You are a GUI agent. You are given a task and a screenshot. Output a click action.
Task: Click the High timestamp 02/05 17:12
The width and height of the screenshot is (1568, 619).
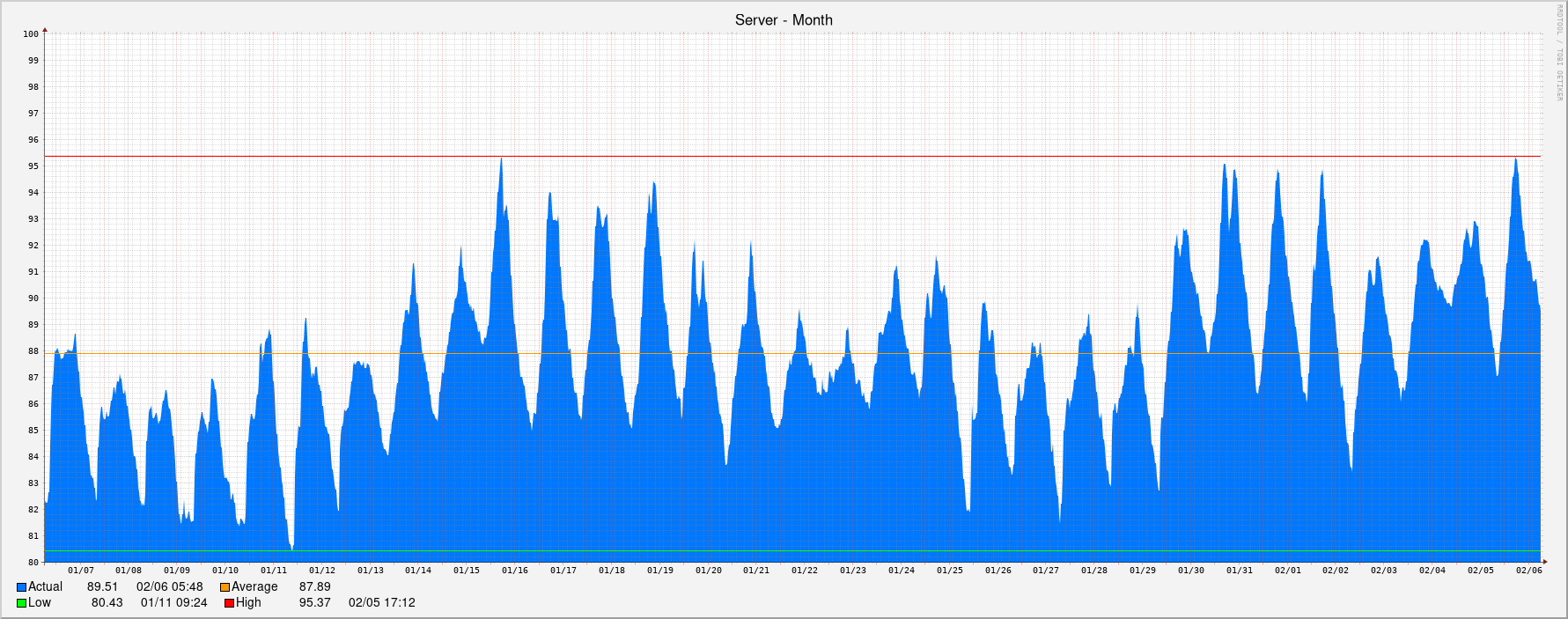click(381, 603)
